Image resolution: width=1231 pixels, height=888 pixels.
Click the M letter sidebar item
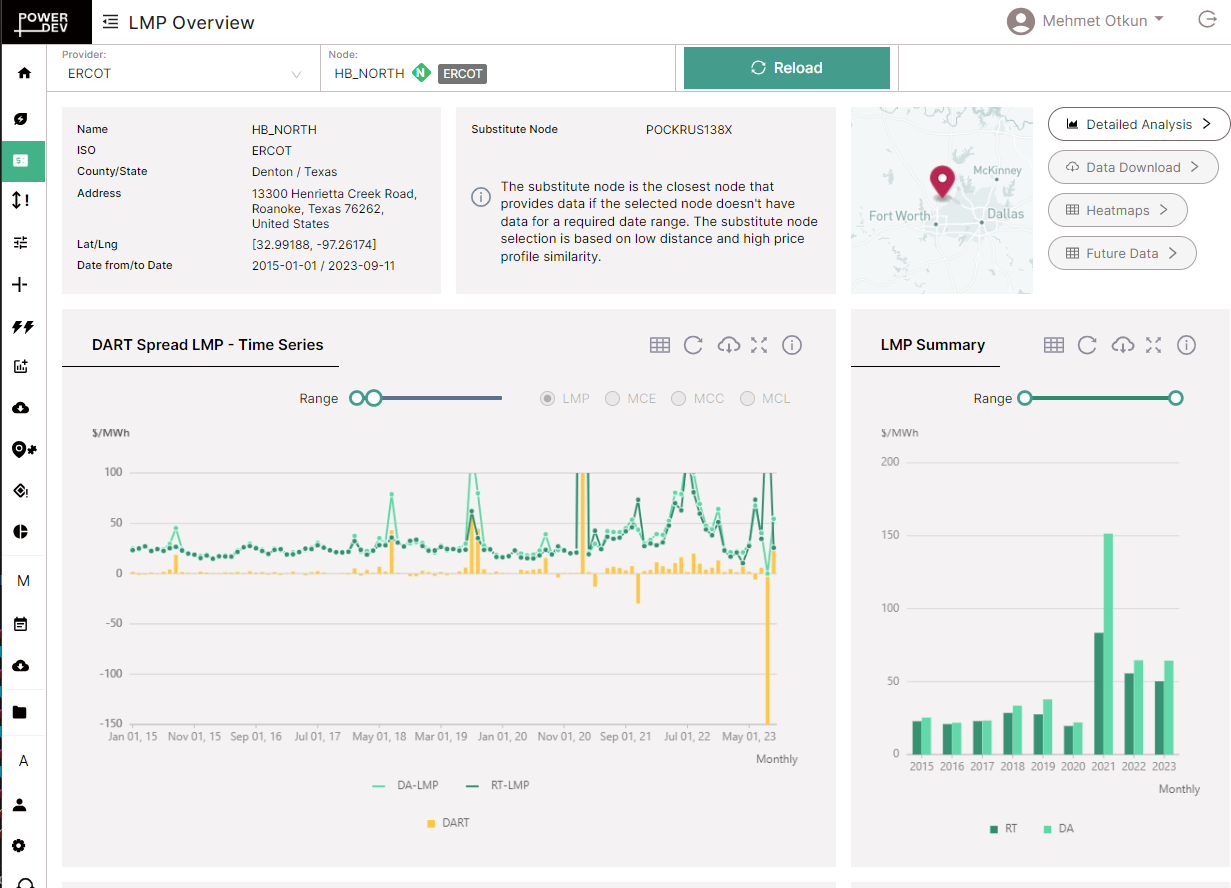tap(23, 581)
